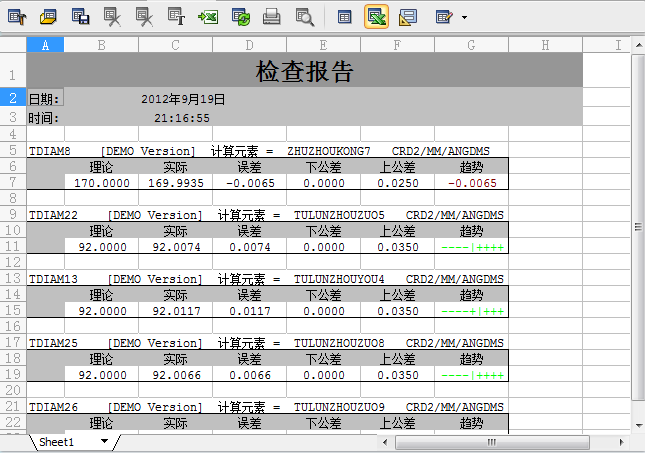Screen dimensions: 645x453
Task: Toggle the plain table view button
Action: [344, 17]
